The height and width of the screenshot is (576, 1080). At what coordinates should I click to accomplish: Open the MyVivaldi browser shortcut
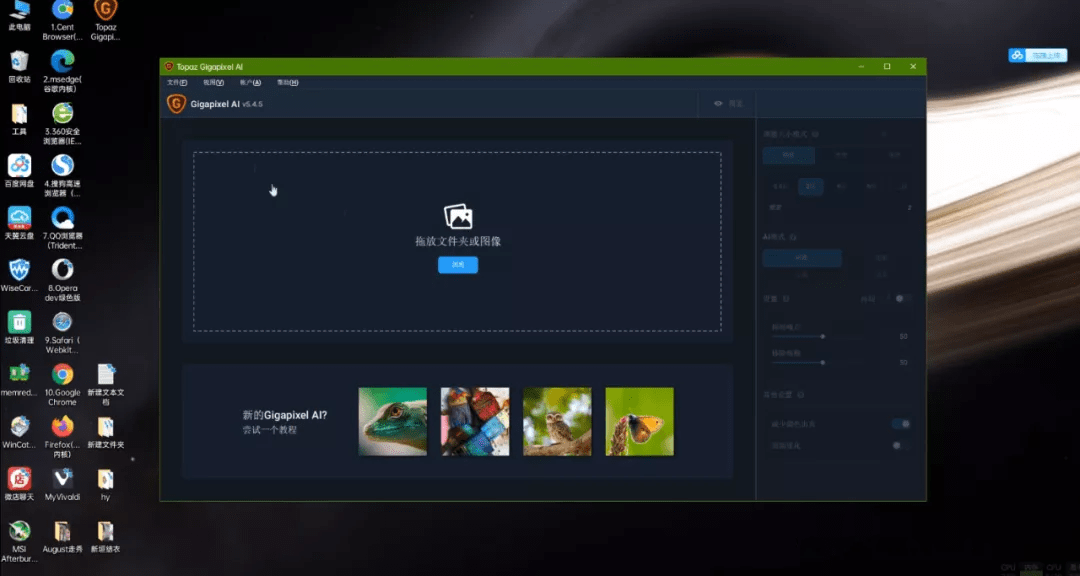click(62, 484)
